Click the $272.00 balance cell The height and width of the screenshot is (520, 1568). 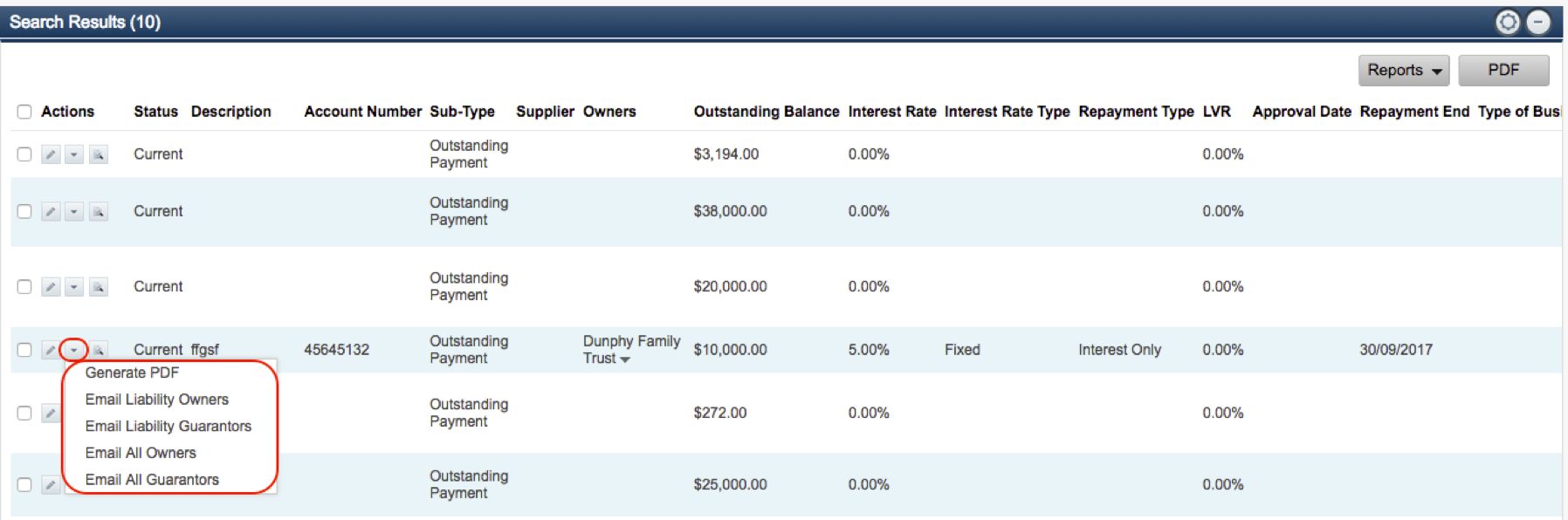tap(719, 414)
